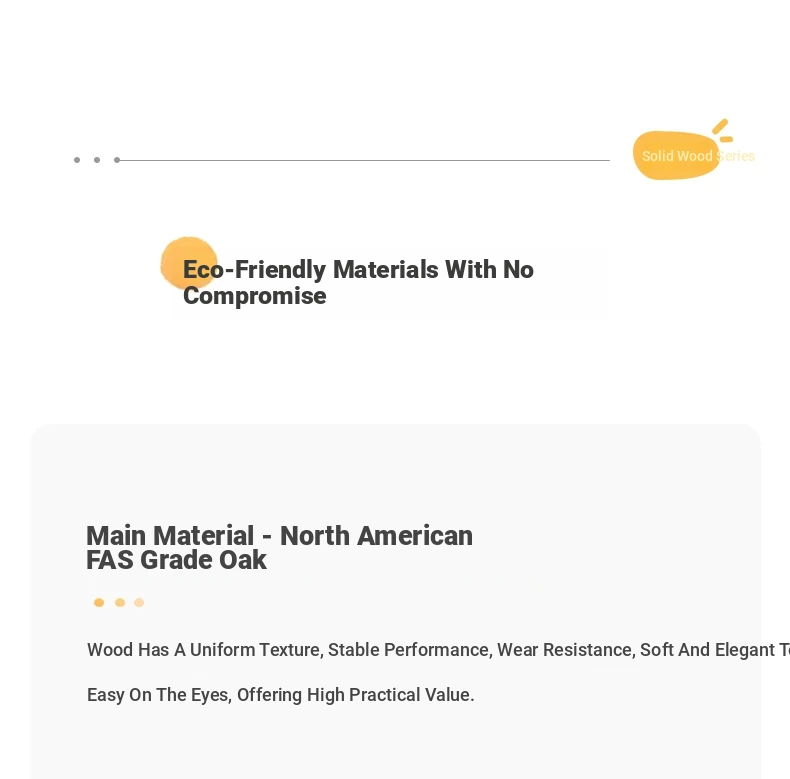
Task: Click the first grey dot at the line start
Action: [77, 160]
